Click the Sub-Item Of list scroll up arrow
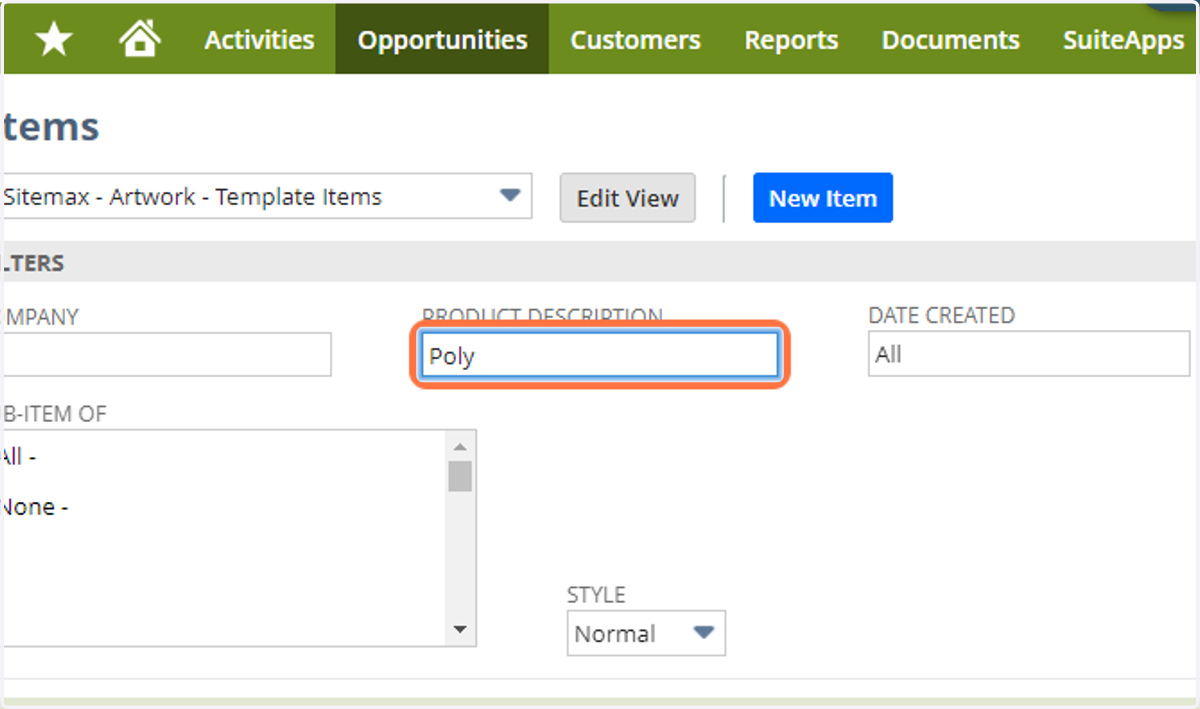 pyautogui.click(x=460, y=447)
